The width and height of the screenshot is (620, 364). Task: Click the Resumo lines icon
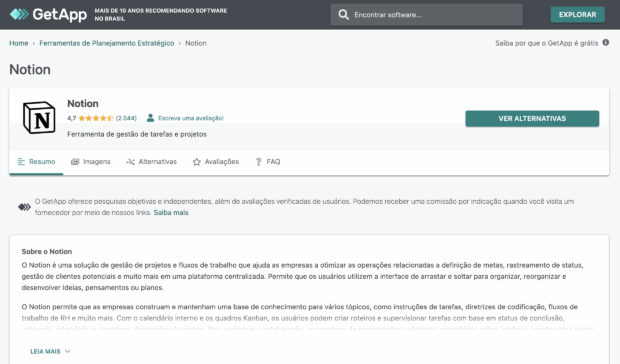(x=21, y=162)
